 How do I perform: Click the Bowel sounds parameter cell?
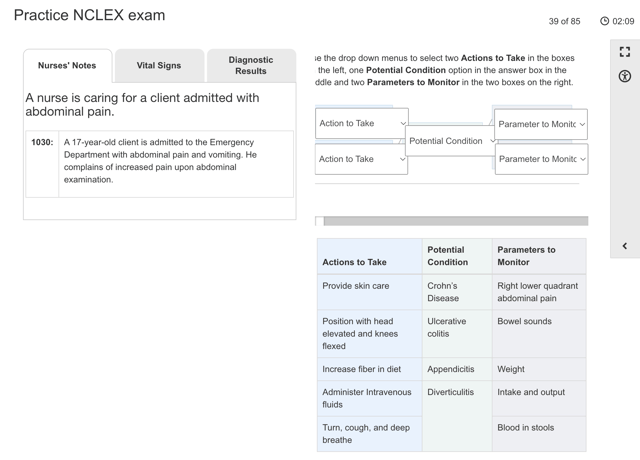(524, 322)
